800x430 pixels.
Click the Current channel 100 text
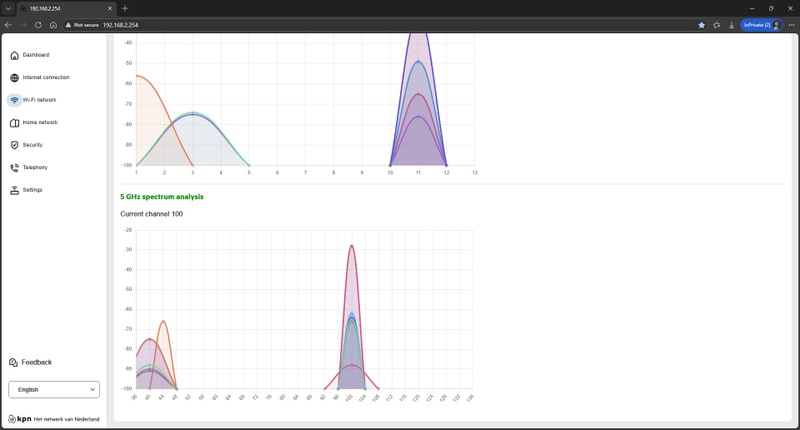tap(152, 214)
